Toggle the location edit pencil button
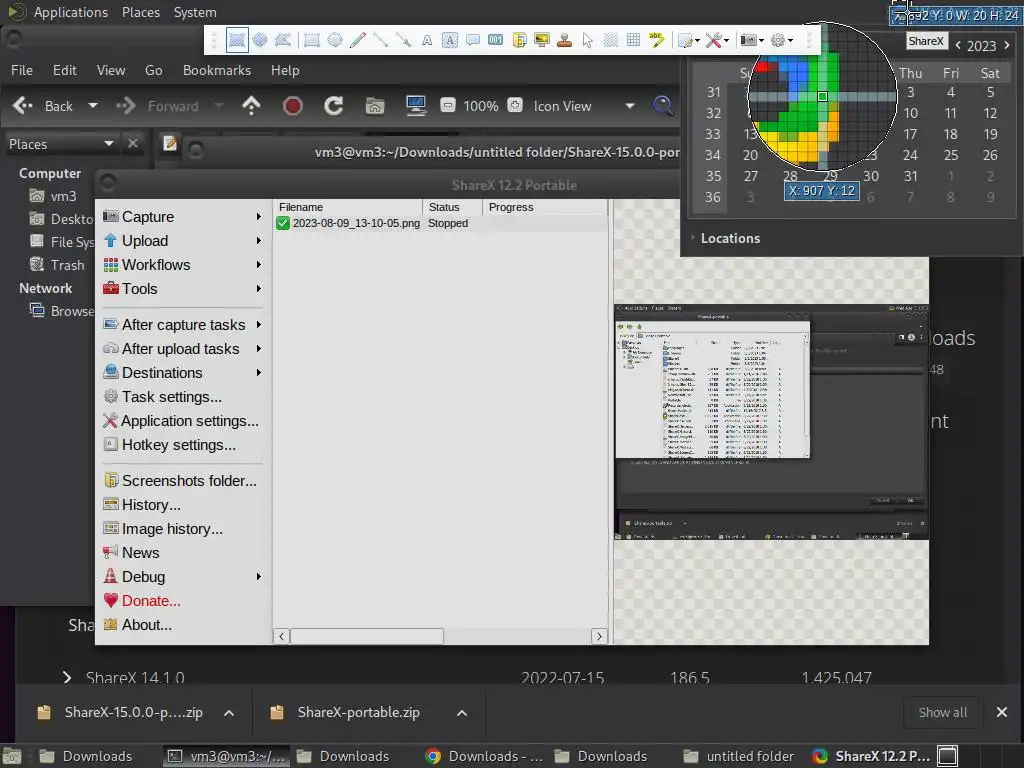The image size is (1024, 768). (x=170, y=143)
